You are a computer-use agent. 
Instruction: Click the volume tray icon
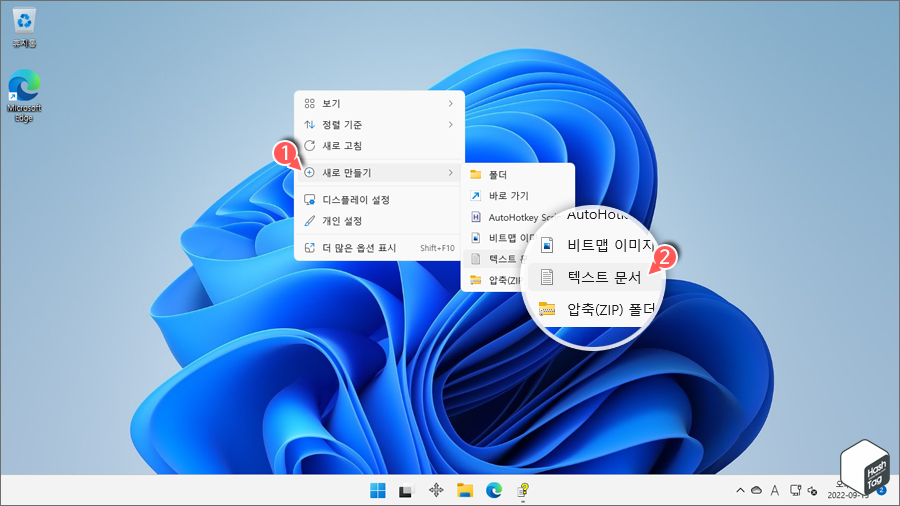tap(813, 491)
